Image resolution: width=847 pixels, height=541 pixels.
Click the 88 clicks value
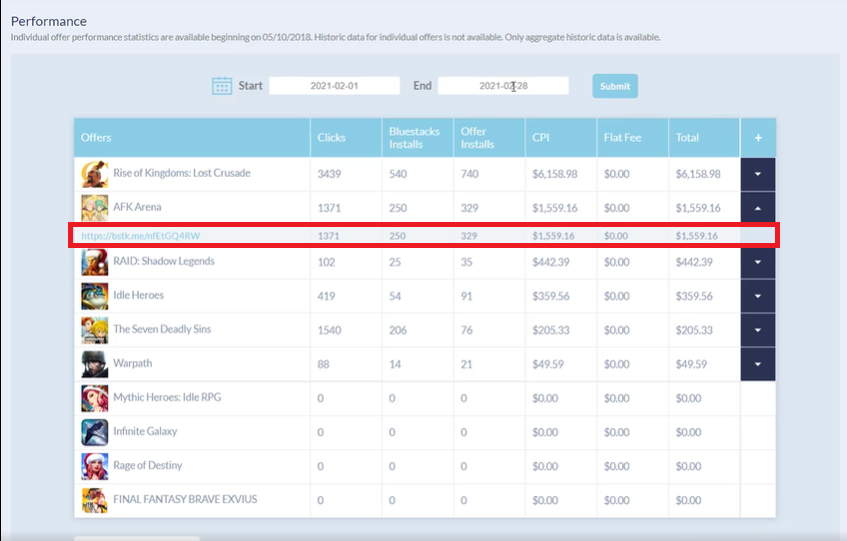(x=323, y=364)
